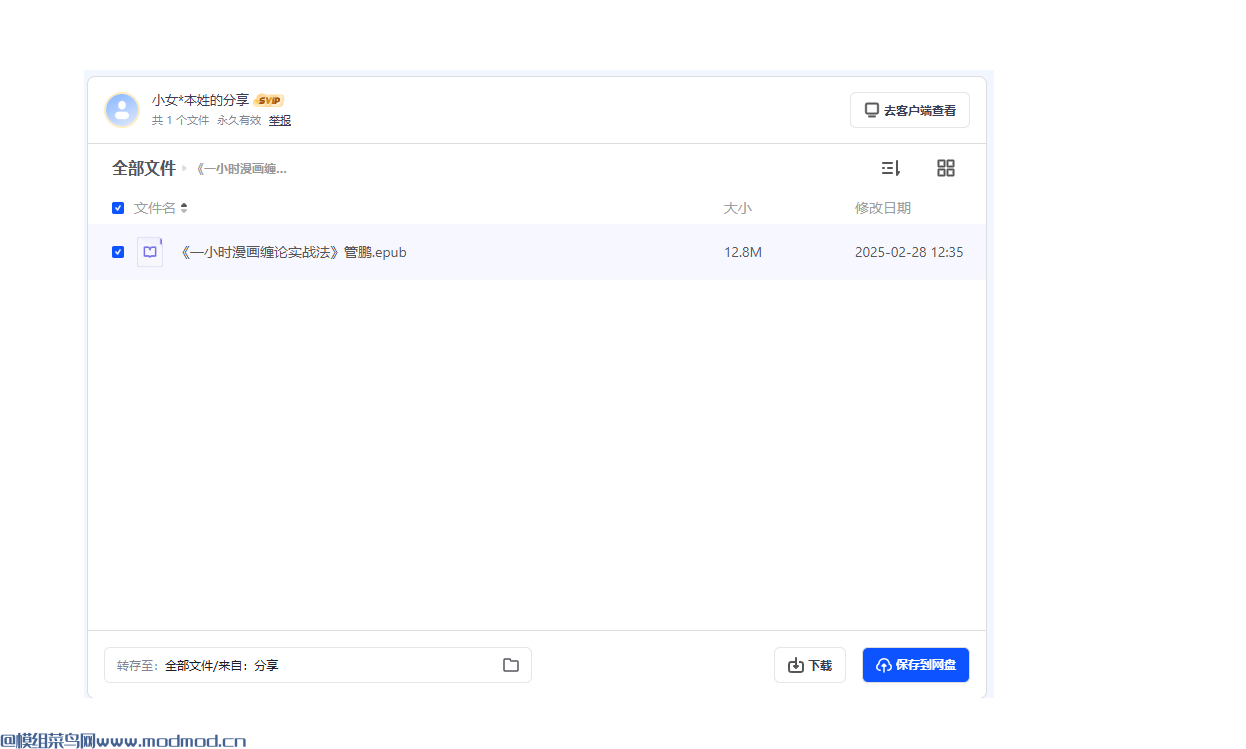Click the 修改日期 column header
This screenshot has width=1246, height=749.
[x=883, y=208]
